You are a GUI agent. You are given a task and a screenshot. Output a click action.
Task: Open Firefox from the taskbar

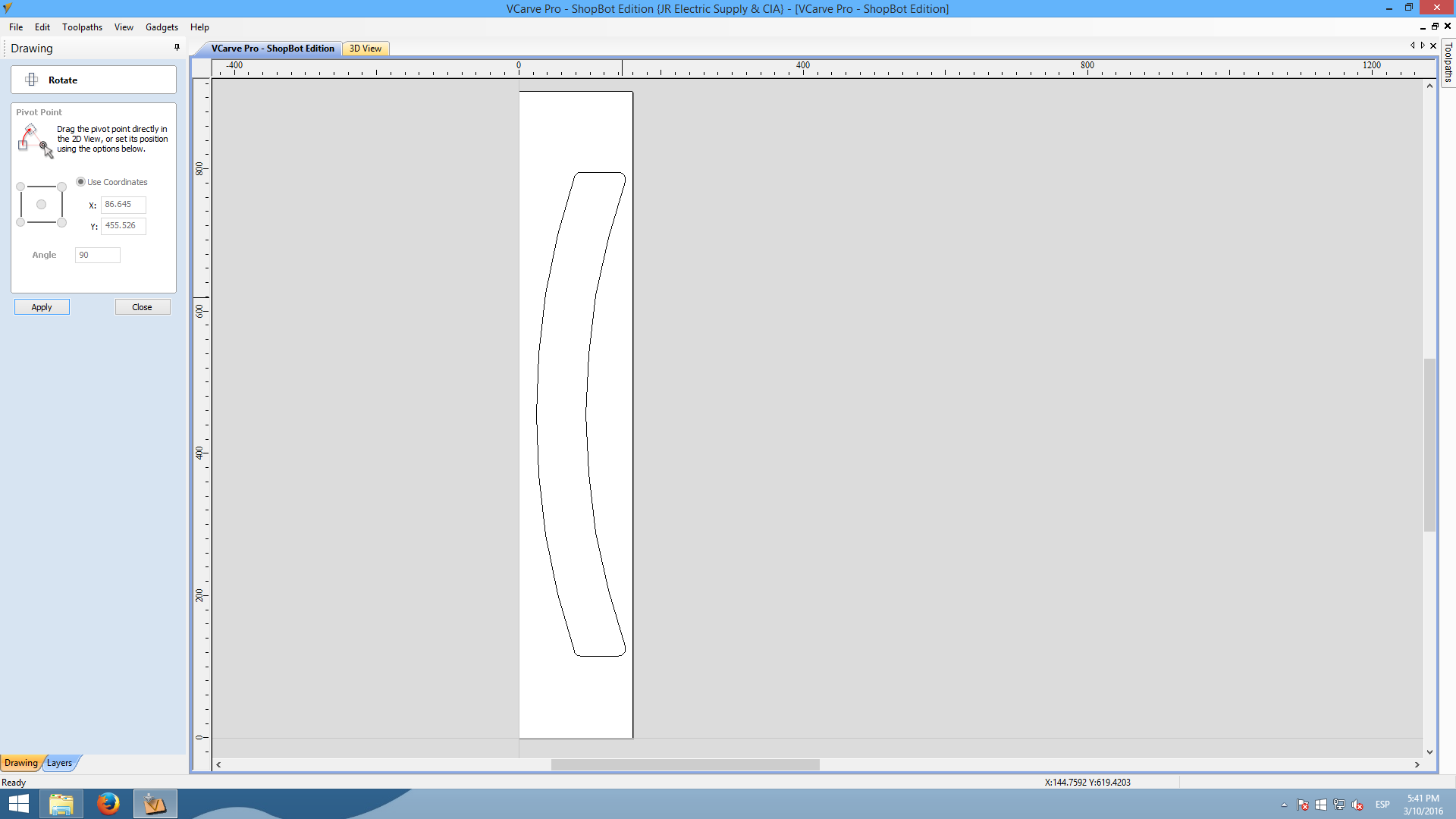[x=108, y=804]
